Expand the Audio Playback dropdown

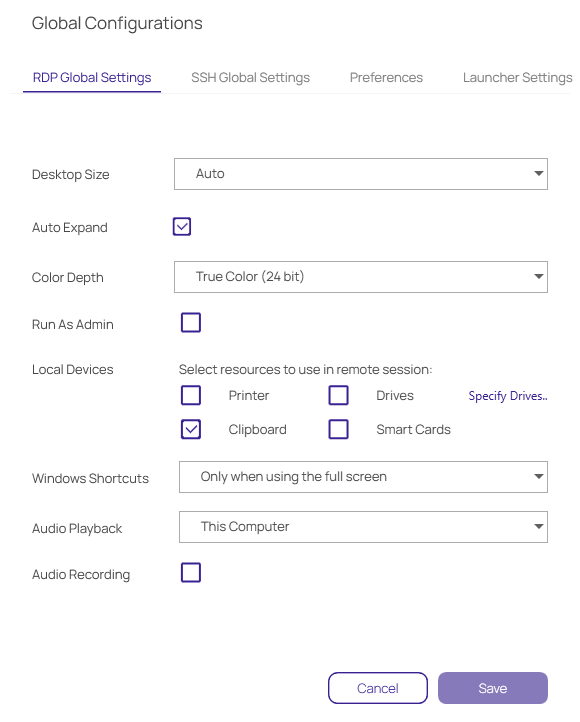(x=363, y=526)
